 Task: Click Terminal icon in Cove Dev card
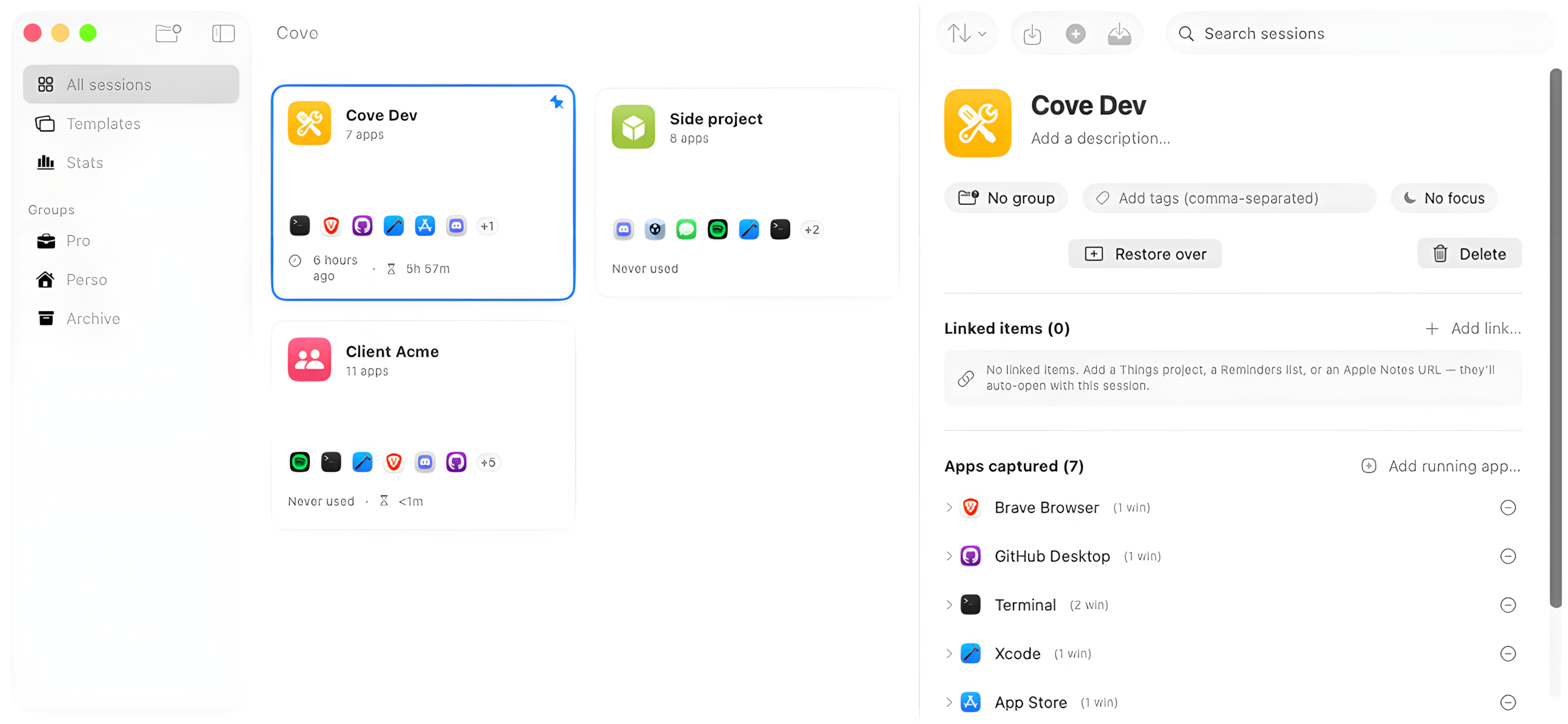pyautogui.click(x=300, y=226)
